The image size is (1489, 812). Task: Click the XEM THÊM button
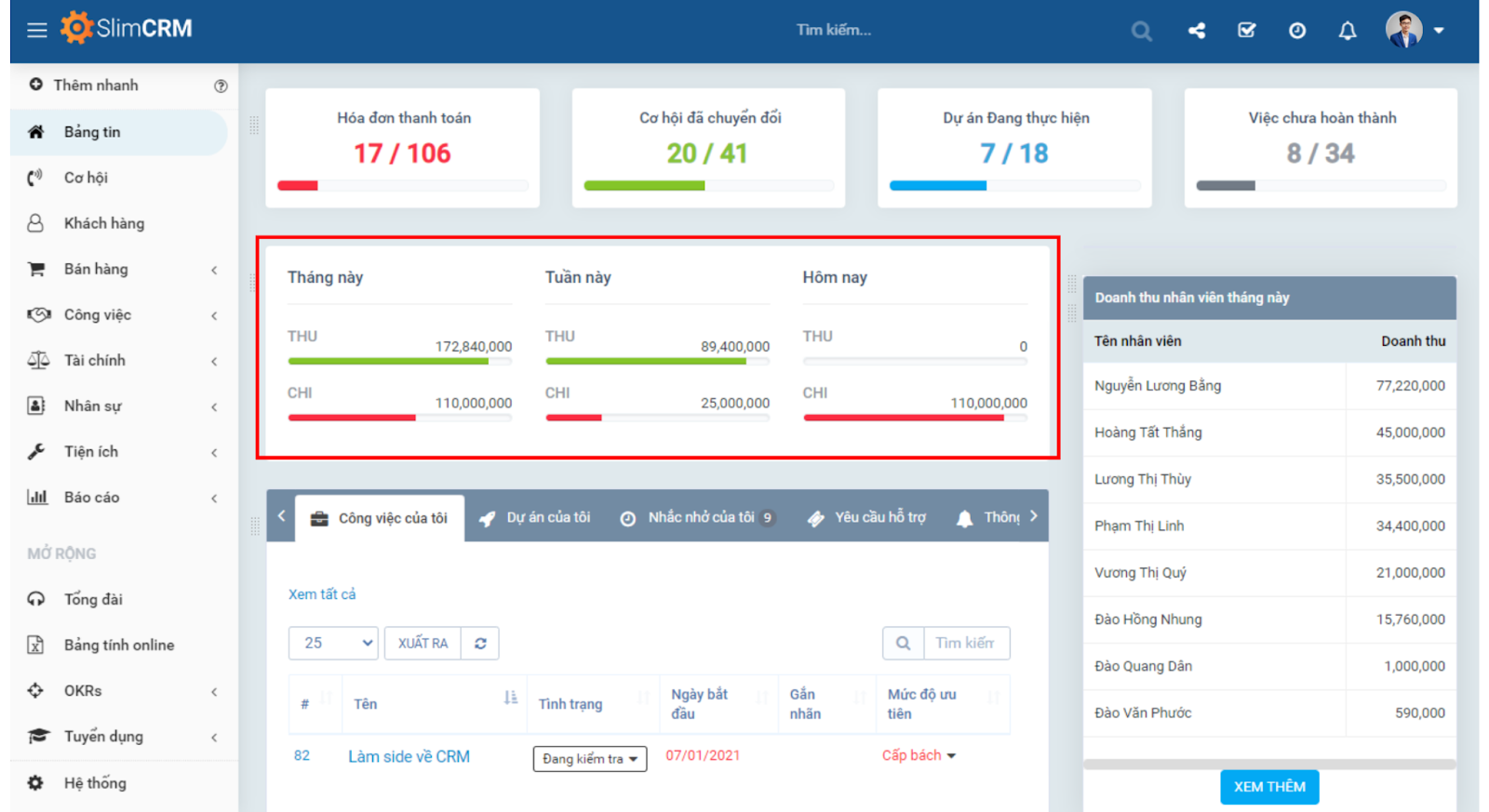[x=1269, y=787]
